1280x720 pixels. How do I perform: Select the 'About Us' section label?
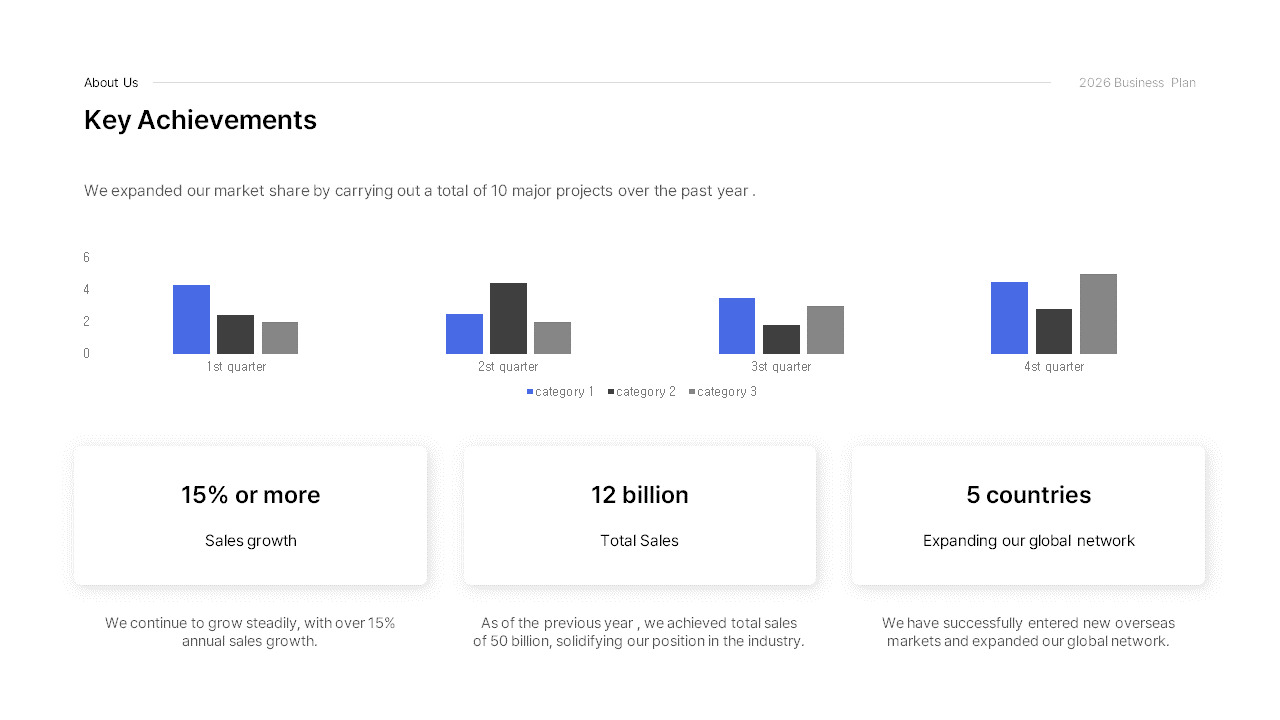point(111,83)
